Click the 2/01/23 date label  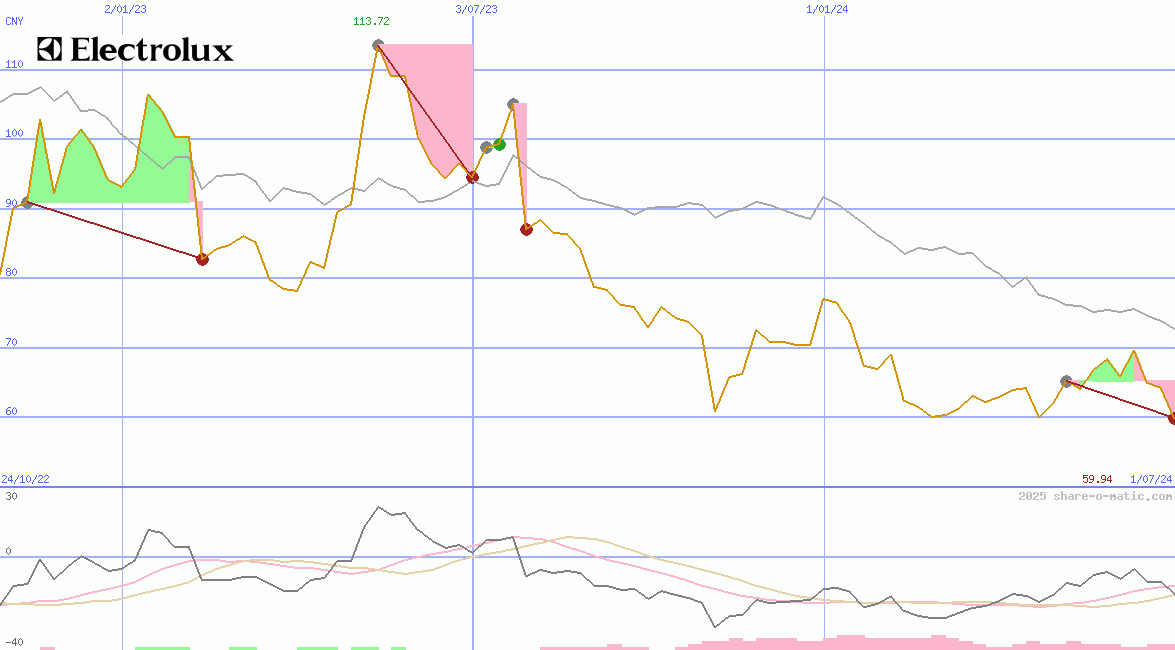coord(125,9)
